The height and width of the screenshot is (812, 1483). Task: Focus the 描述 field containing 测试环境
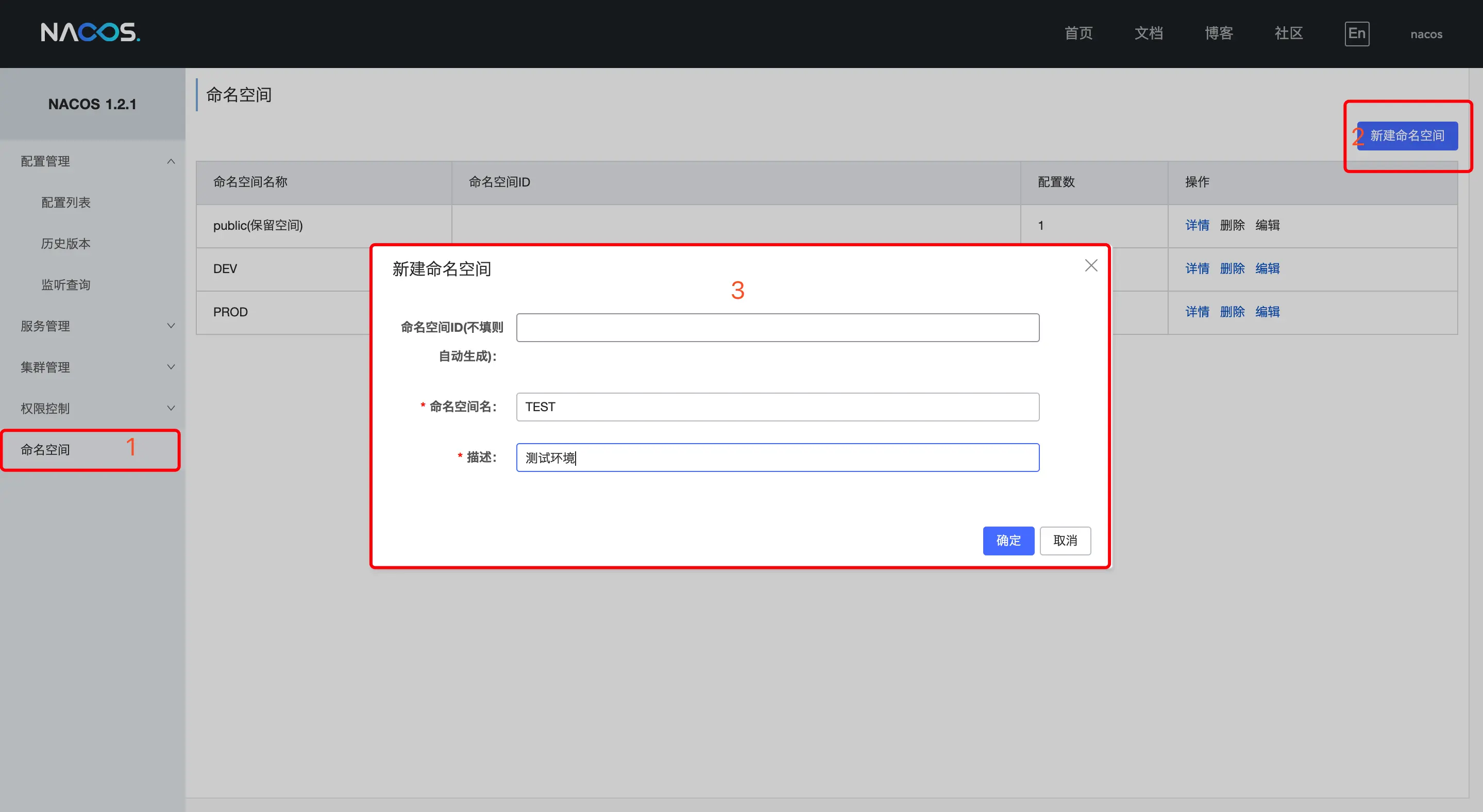[x=778, y=458]
